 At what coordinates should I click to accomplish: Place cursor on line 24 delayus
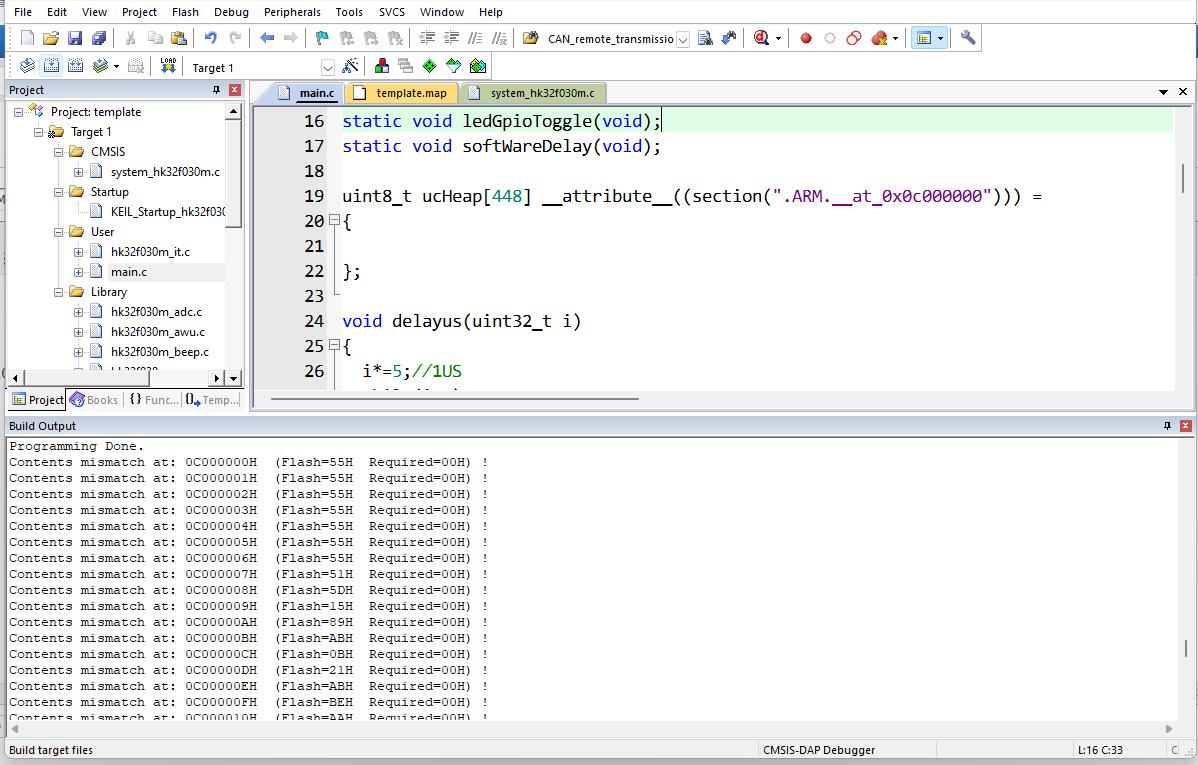coord(461,322)
